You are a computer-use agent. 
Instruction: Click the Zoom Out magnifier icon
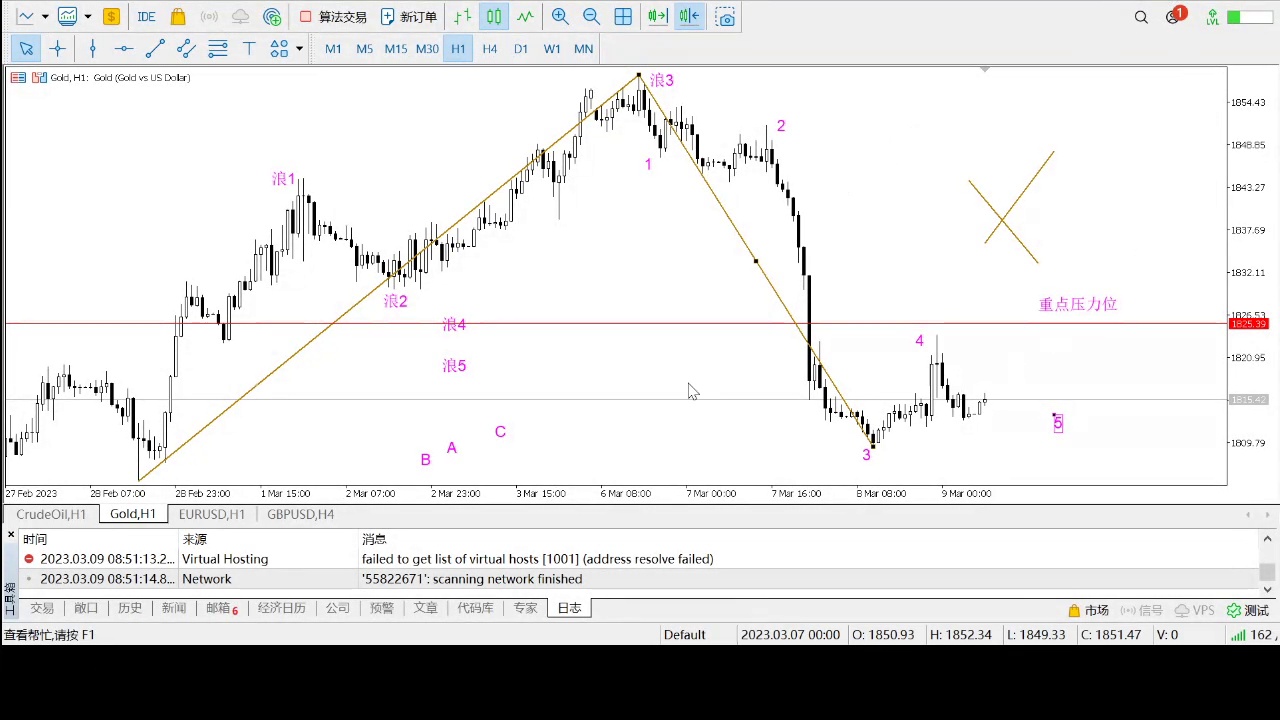coord(591,17)
